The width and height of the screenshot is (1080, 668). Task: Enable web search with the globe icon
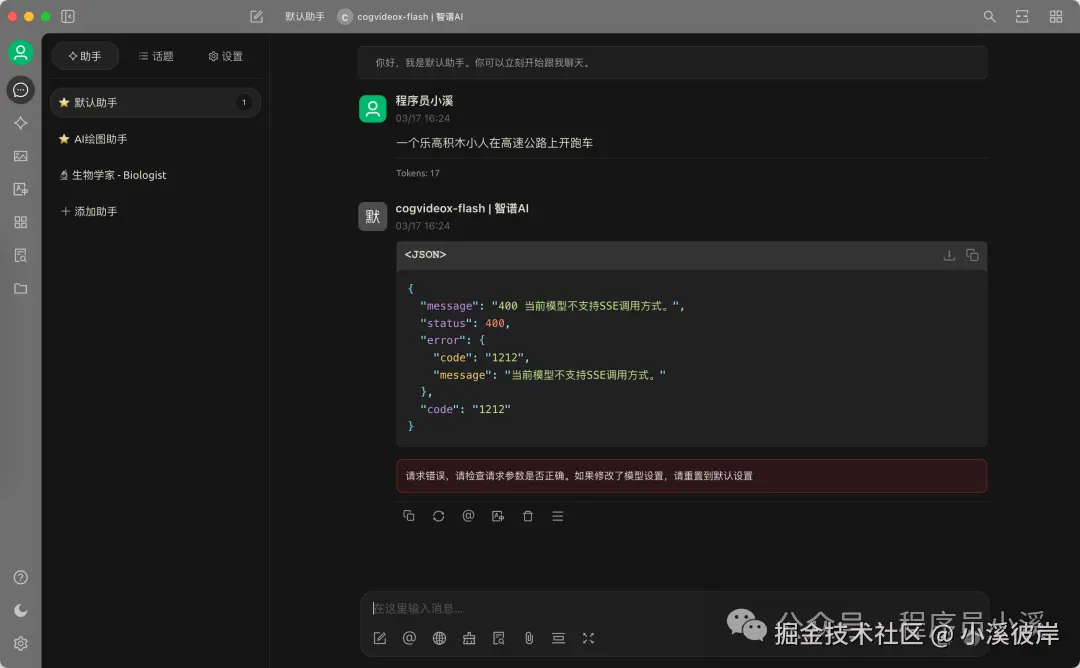tap(439, 638)
